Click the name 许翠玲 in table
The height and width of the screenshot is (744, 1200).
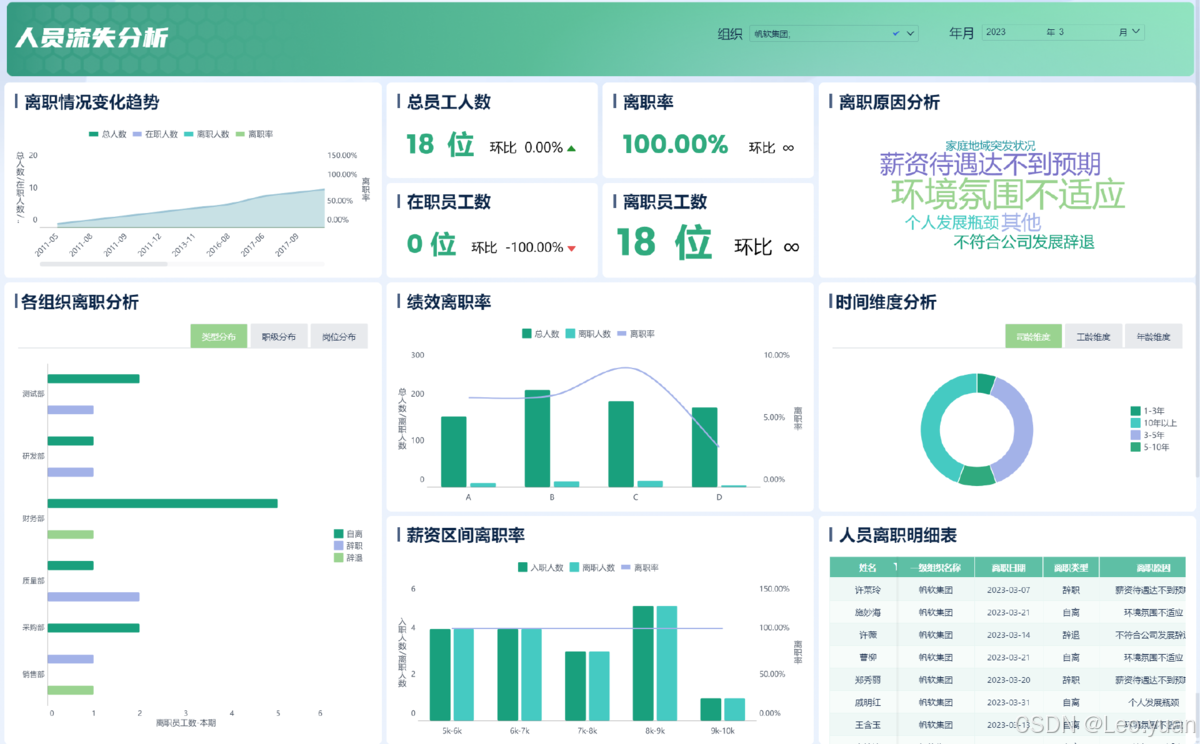868,590
